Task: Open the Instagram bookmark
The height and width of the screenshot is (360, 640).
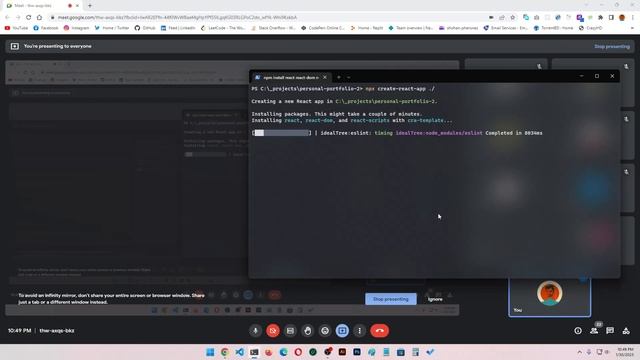Action: tap(76, 28)
